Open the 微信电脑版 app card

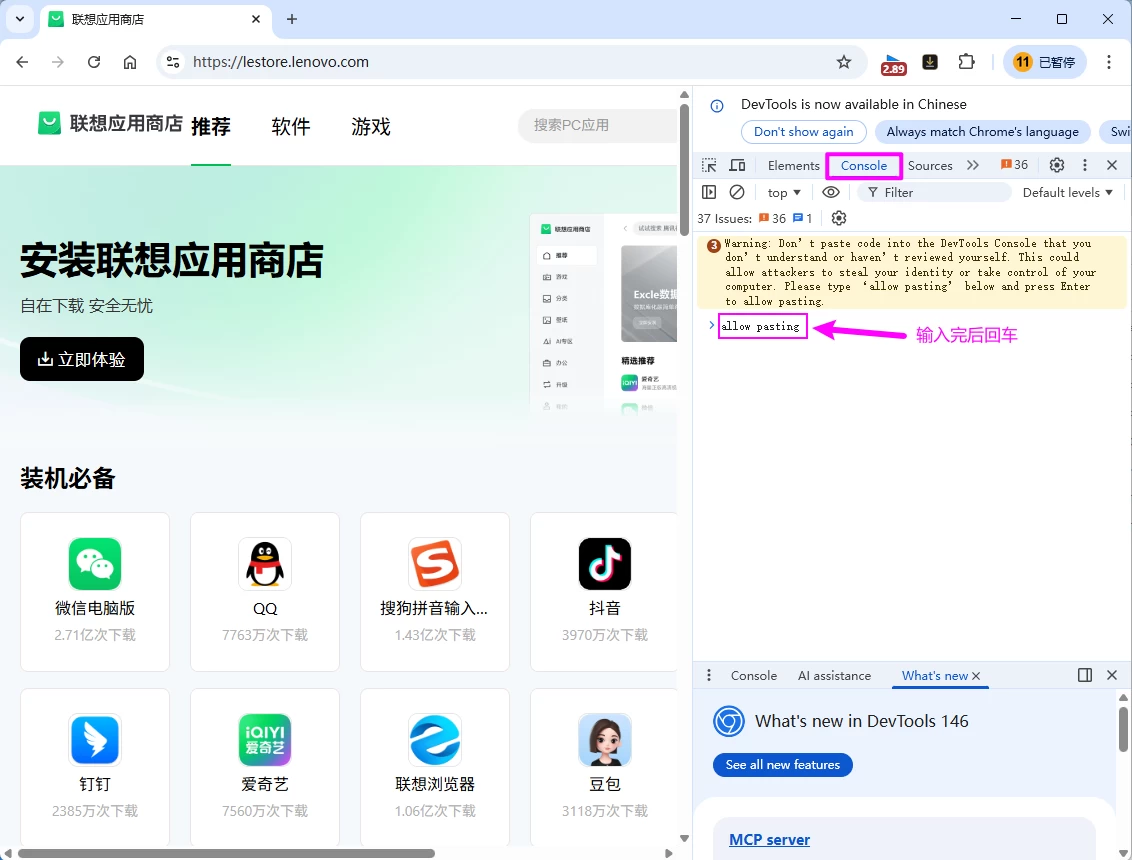click(x=95, y=591)
